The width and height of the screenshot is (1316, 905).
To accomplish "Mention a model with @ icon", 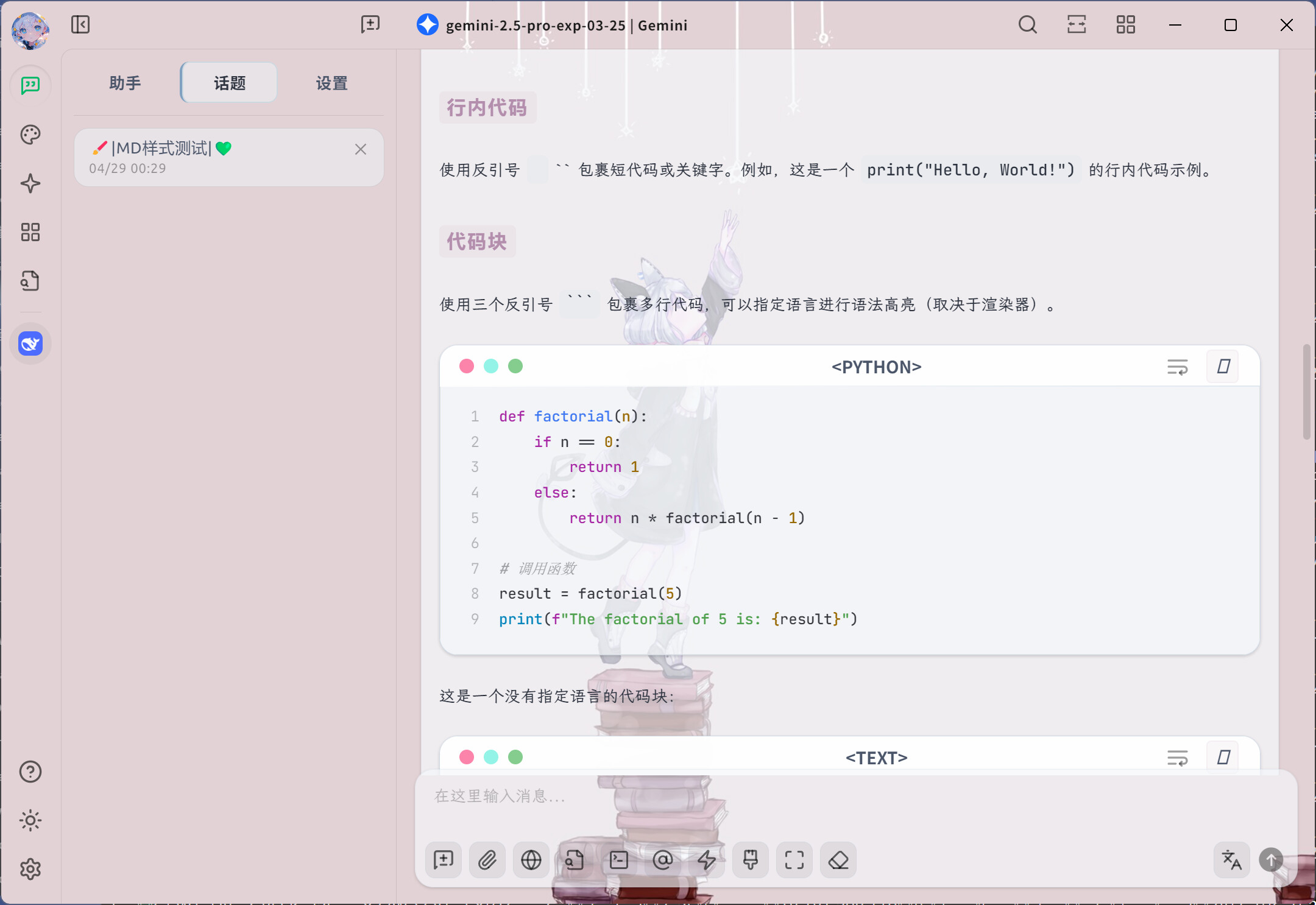I will tap(663, 860).
